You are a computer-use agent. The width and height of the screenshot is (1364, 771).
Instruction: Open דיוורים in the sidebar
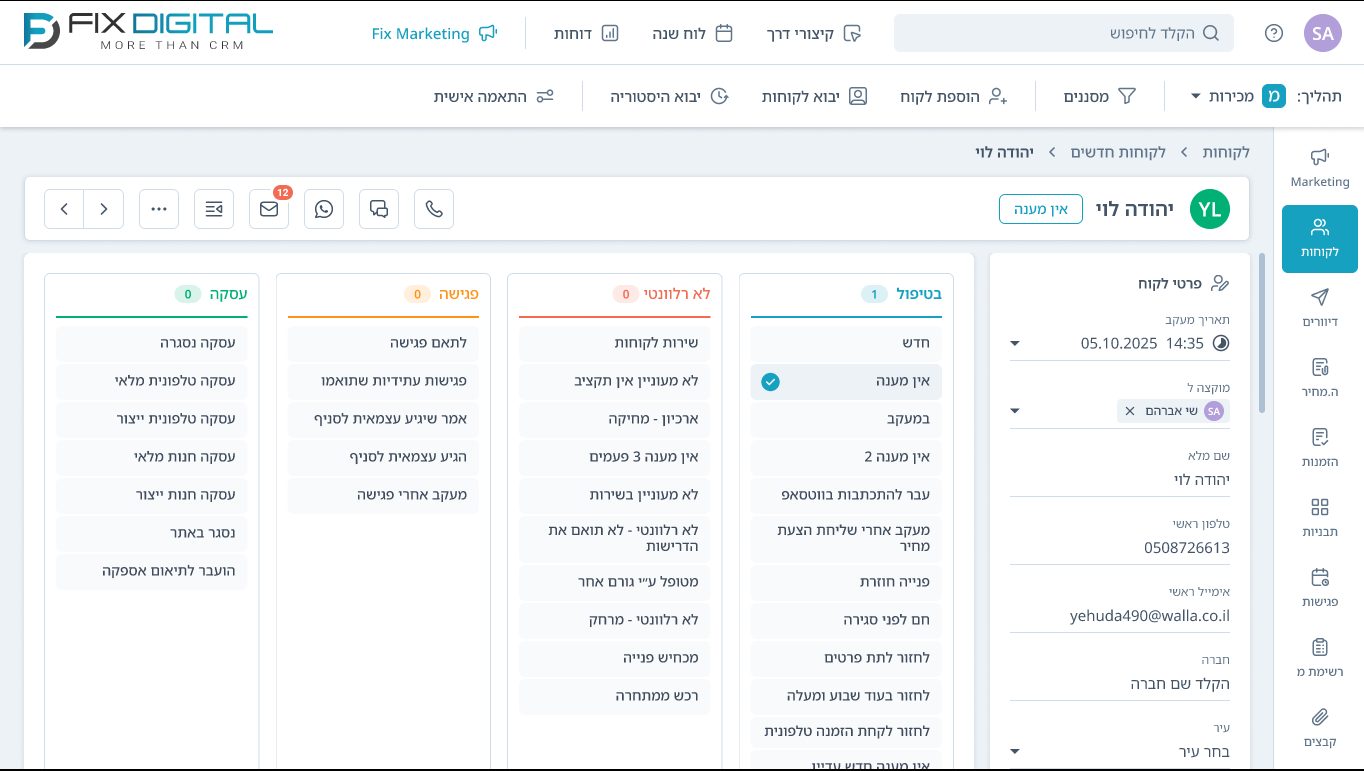pos(1320,308)
